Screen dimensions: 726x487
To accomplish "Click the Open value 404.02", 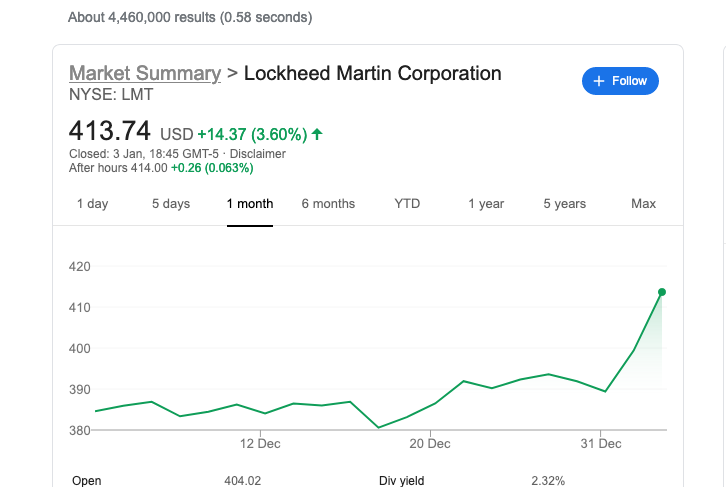I will (x=243, y=481).
